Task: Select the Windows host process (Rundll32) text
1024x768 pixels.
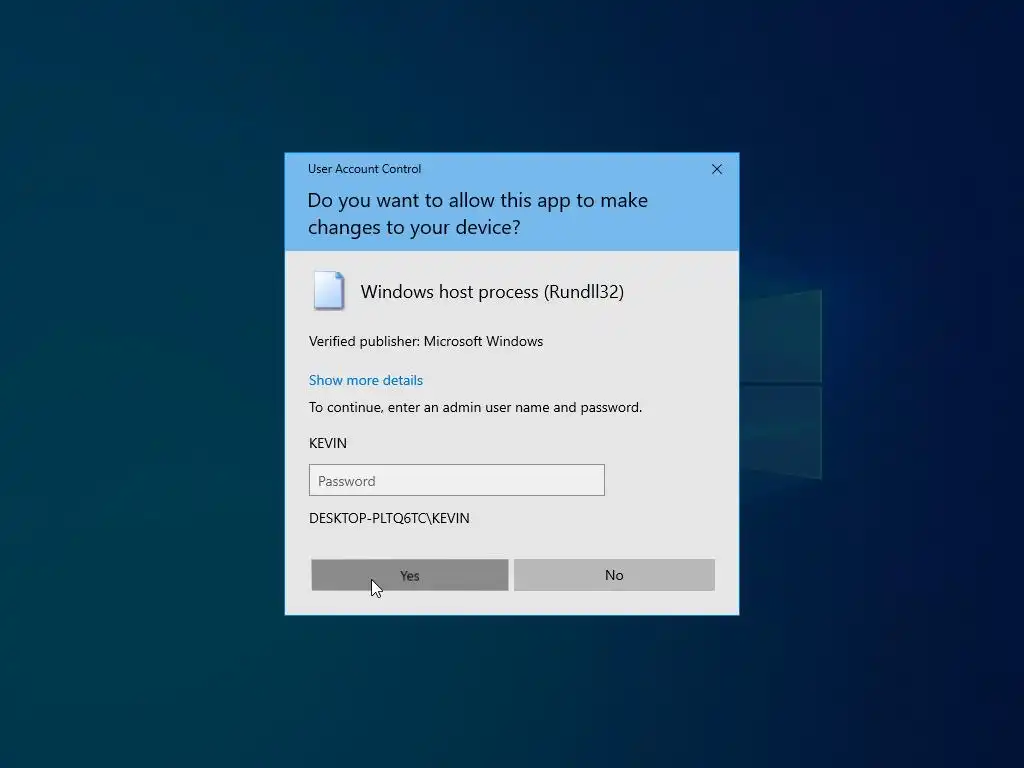Action: [492, 291]
